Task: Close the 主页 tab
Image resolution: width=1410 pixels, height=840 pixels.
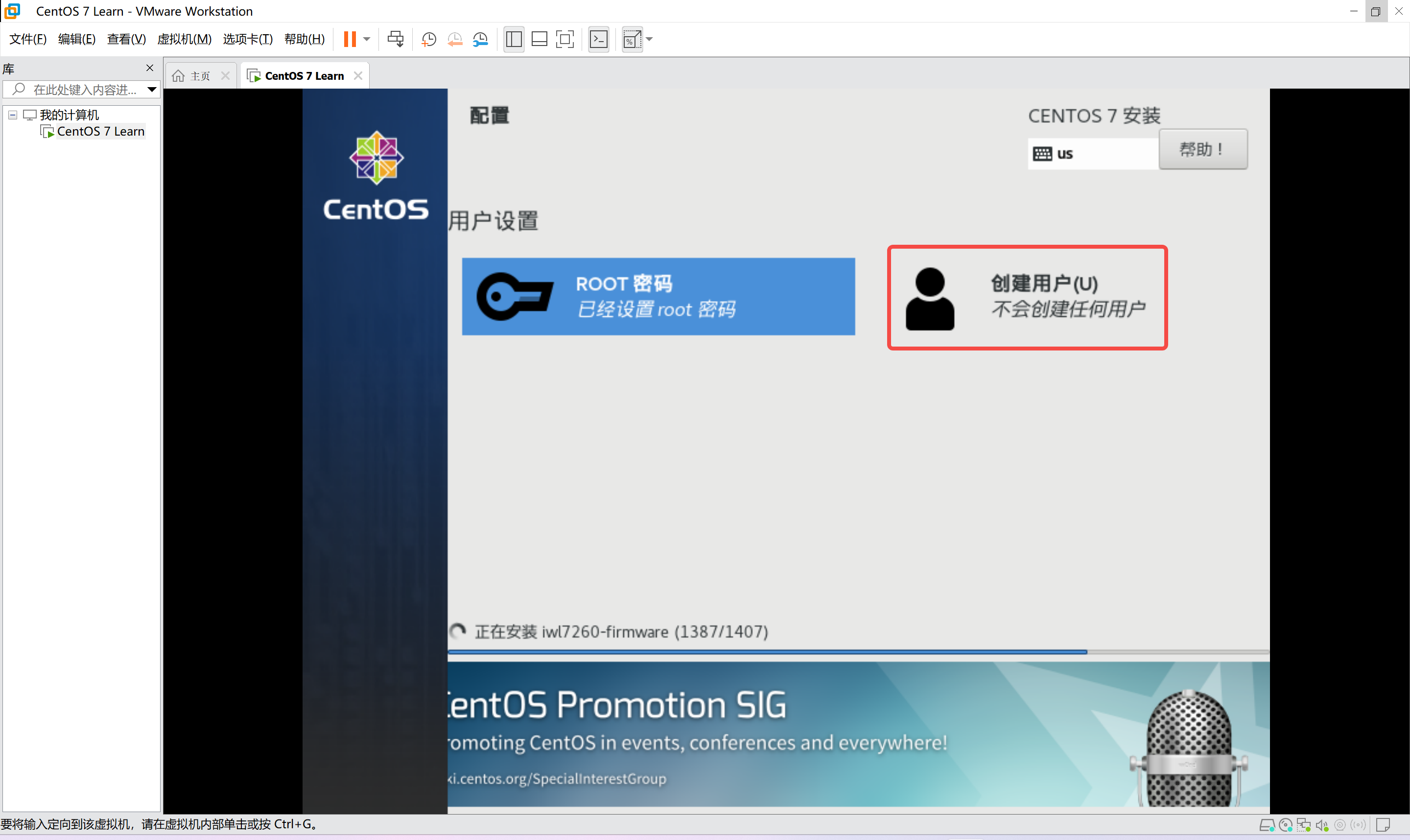Action: pyautogui.click(x=225, y=75)
